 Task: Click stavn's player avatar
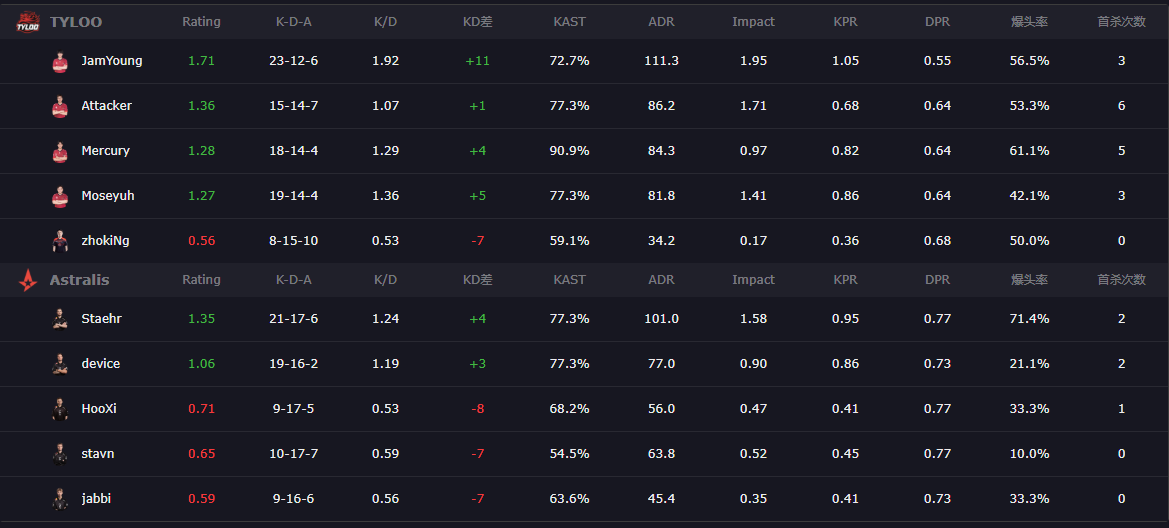coord(60,454)
